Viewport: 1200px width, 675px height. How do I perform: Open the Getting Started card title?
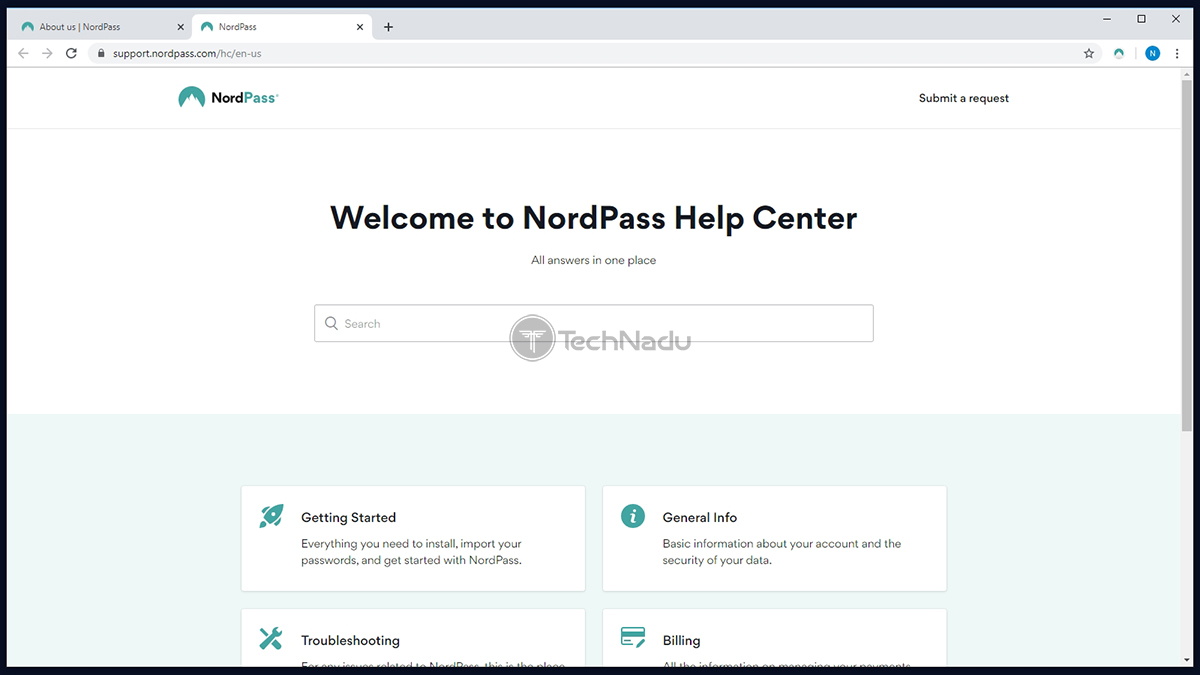click(x=348, y=517)
